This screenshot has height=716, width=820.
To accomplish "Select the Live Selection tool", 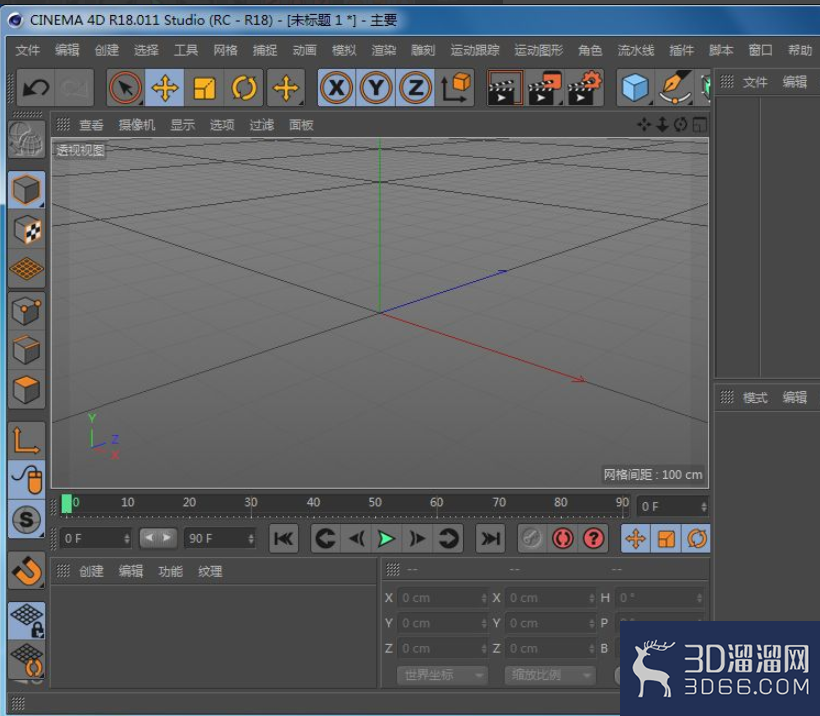I will click(x=126, y=87).
